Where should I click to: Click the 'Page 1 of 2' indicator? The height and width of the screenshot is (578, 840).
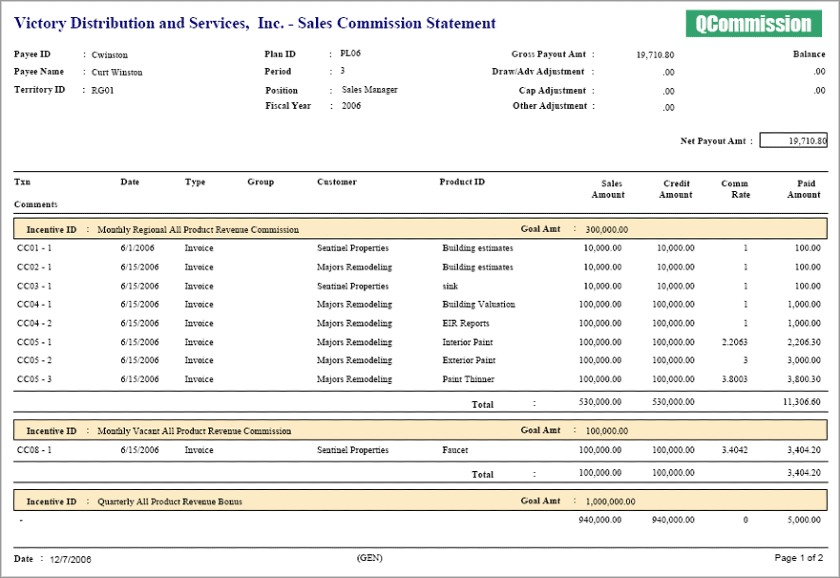click(799, 558)
